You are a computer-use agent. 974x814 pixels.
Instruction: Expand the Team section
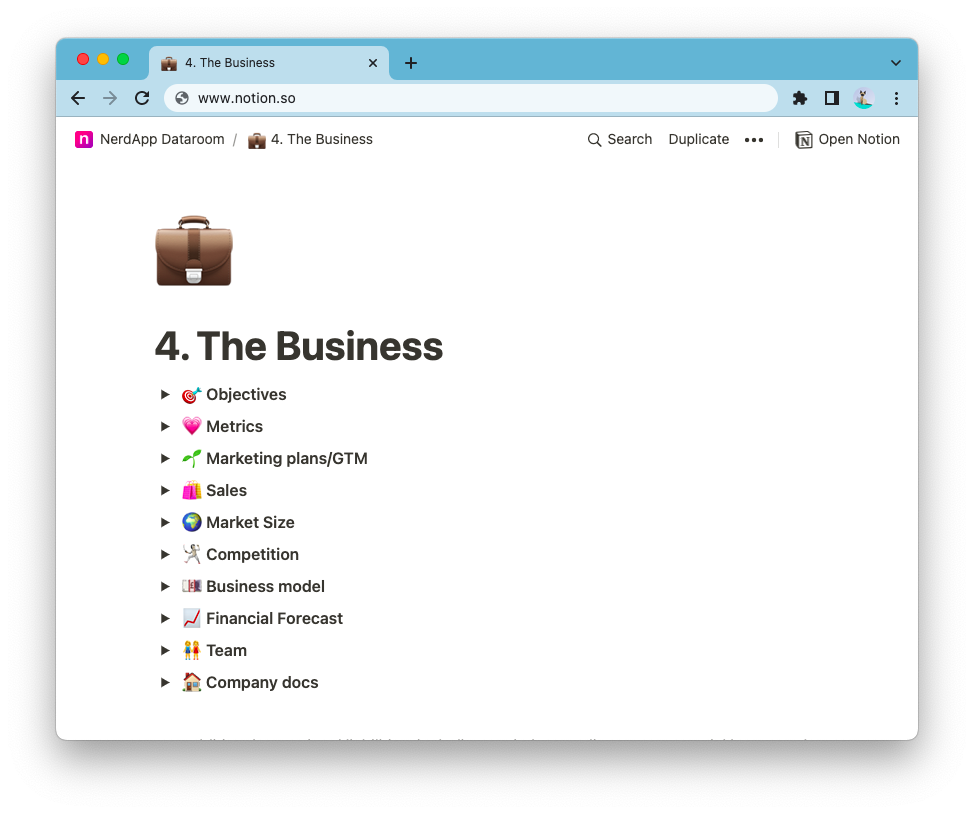165,650
